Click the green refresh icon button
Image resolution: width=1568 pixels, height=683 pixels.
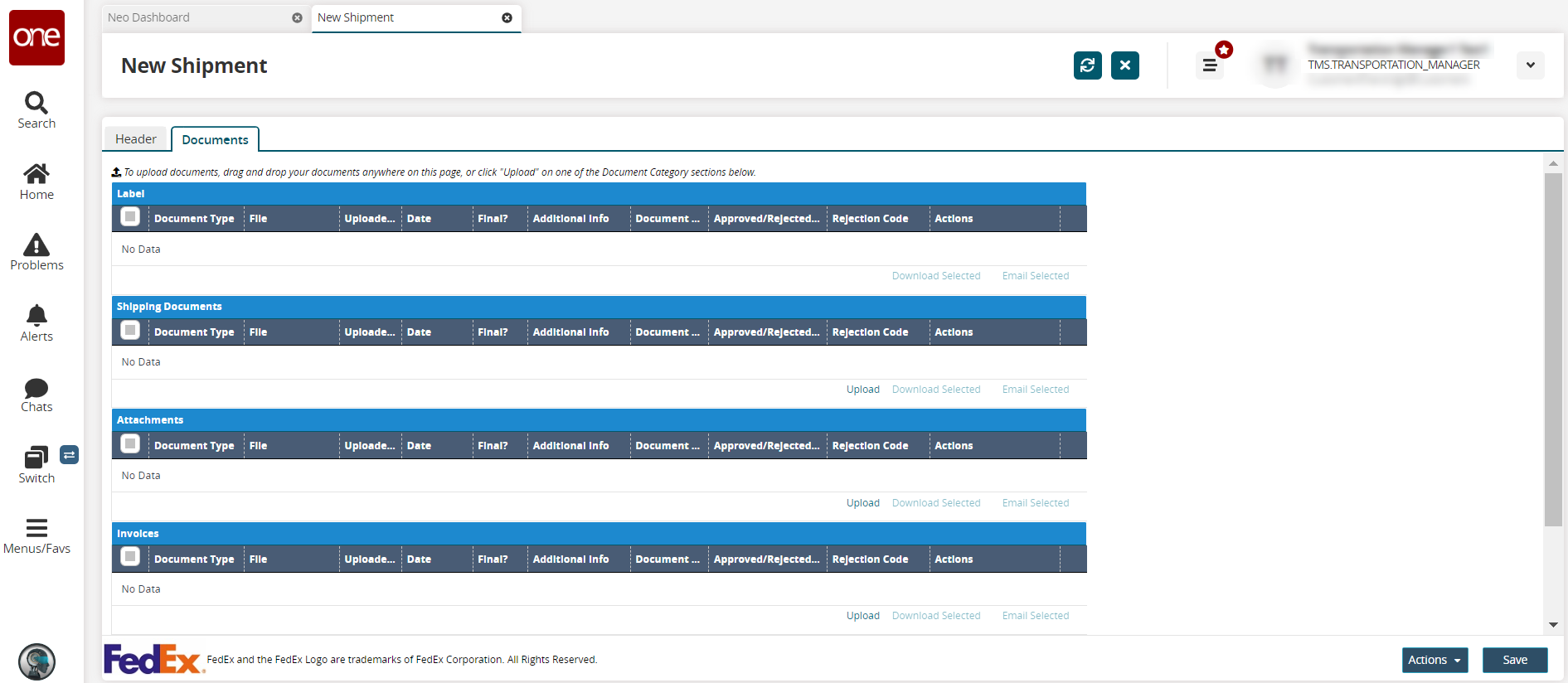[x=1087, y=65]
